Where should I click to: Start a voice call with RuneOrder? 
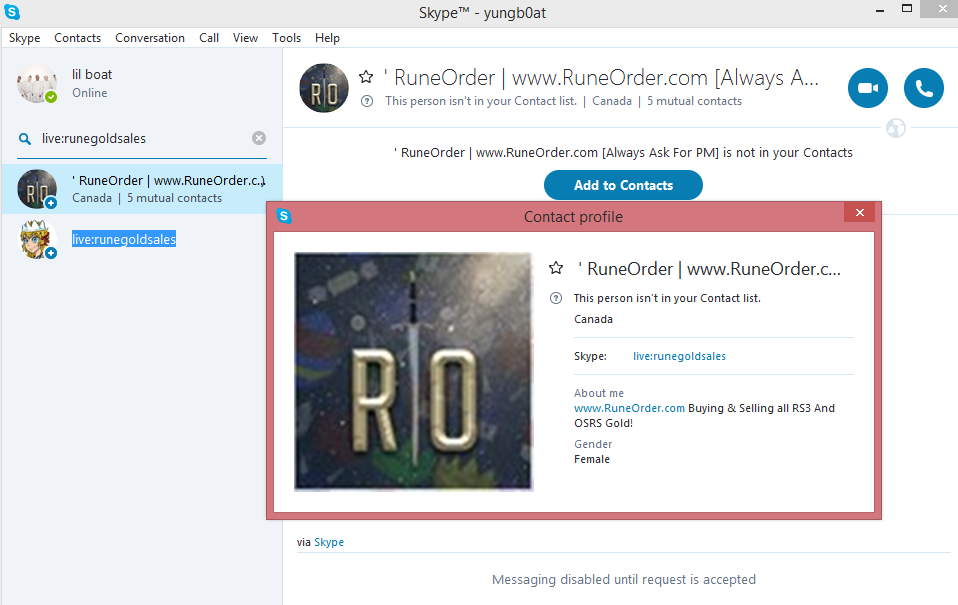point(924,88)
